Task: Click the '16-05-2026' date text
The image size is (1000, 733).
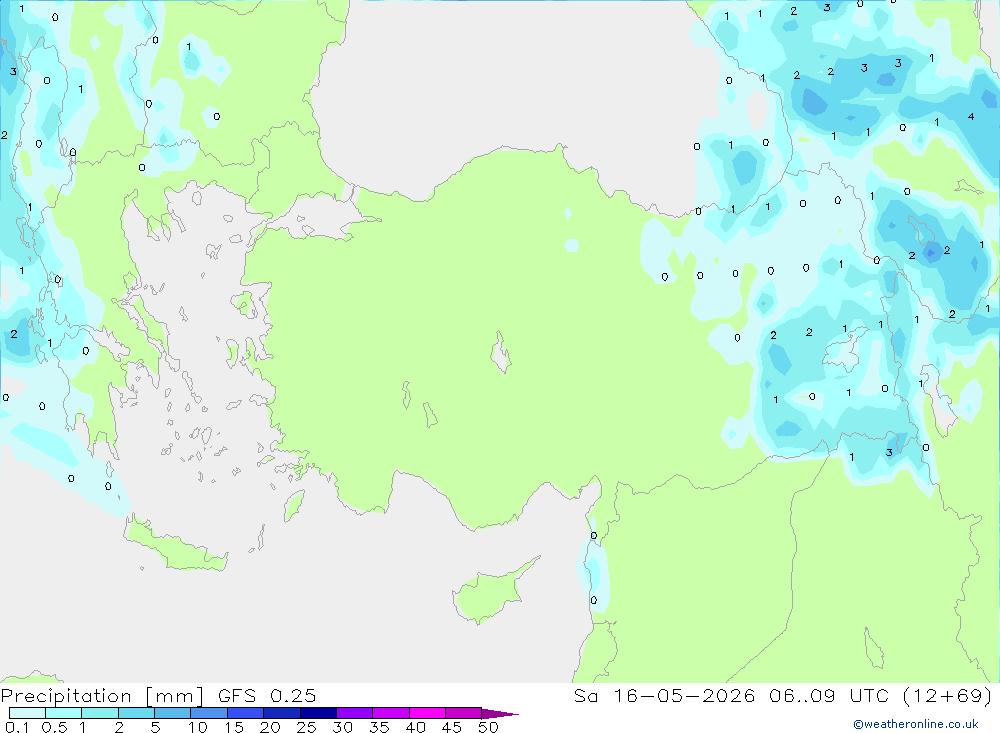Action: pyautogui.click(x=684, y=695)
